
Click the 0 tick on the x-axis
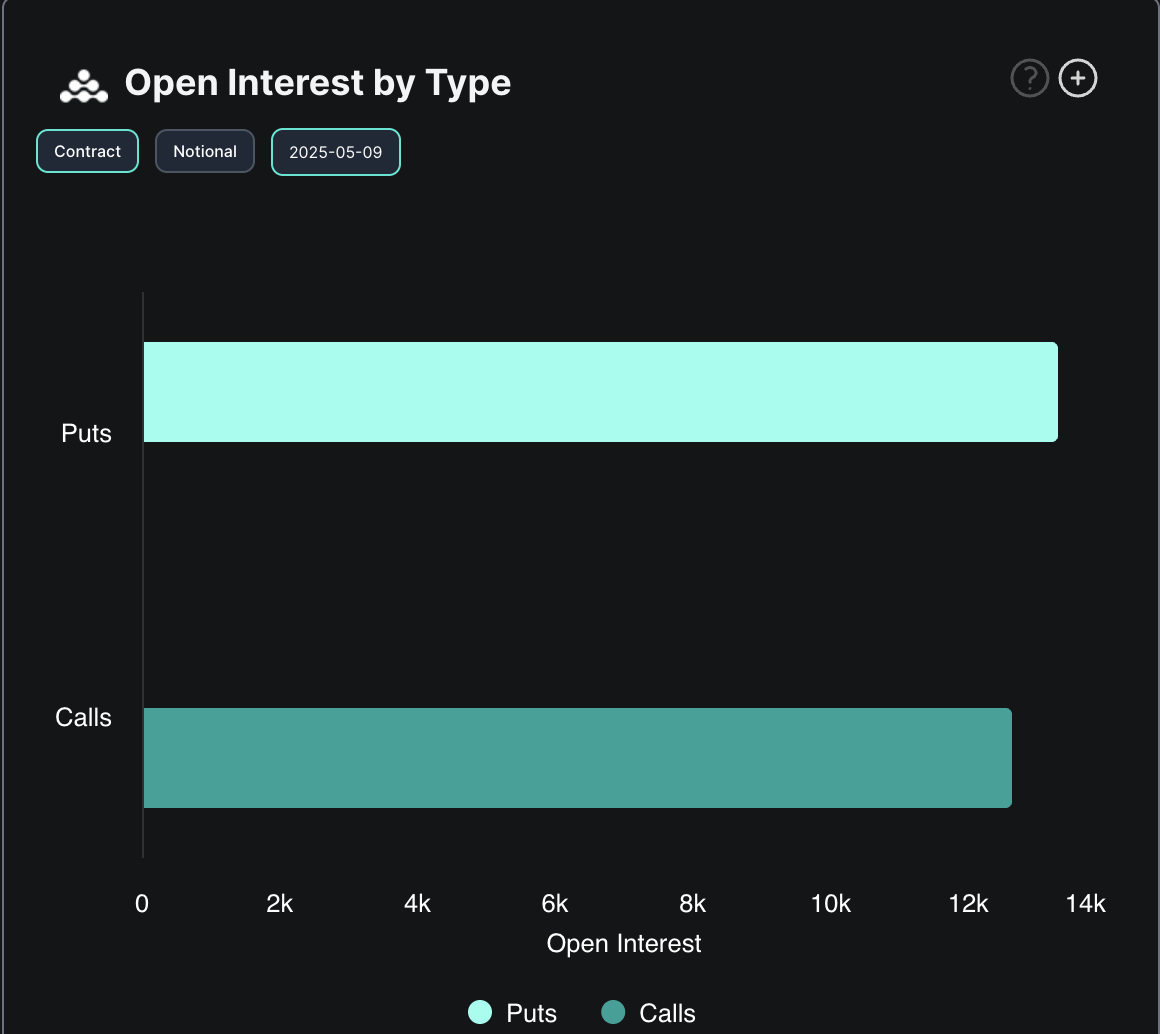142,904
